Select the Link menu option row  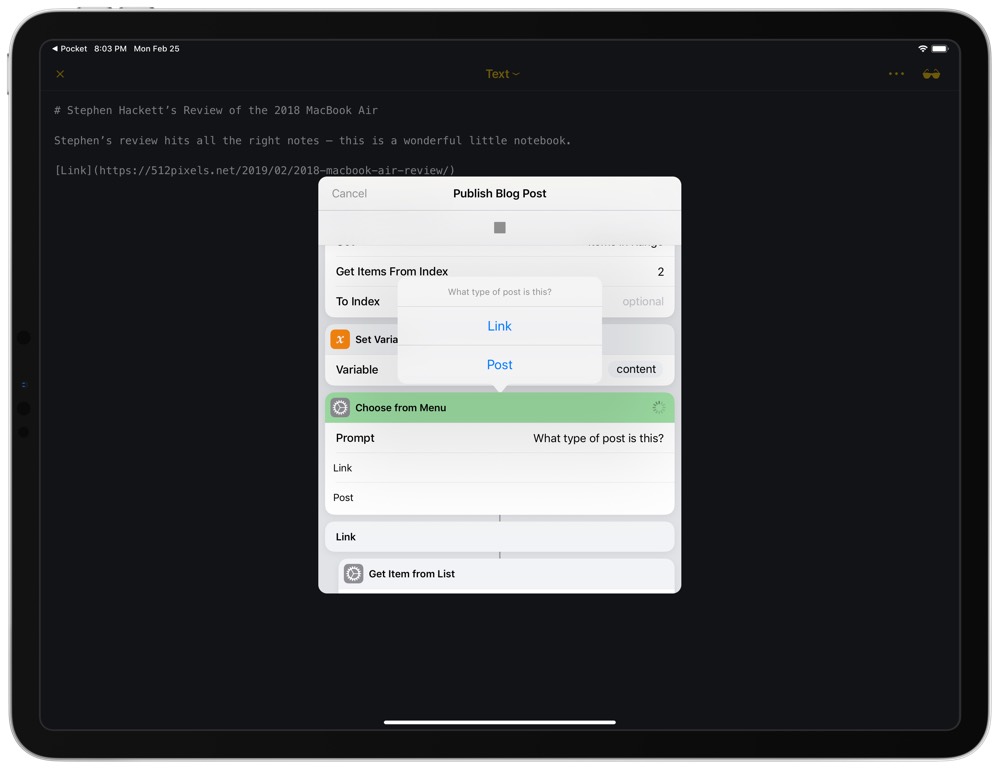tap(499, 468)
